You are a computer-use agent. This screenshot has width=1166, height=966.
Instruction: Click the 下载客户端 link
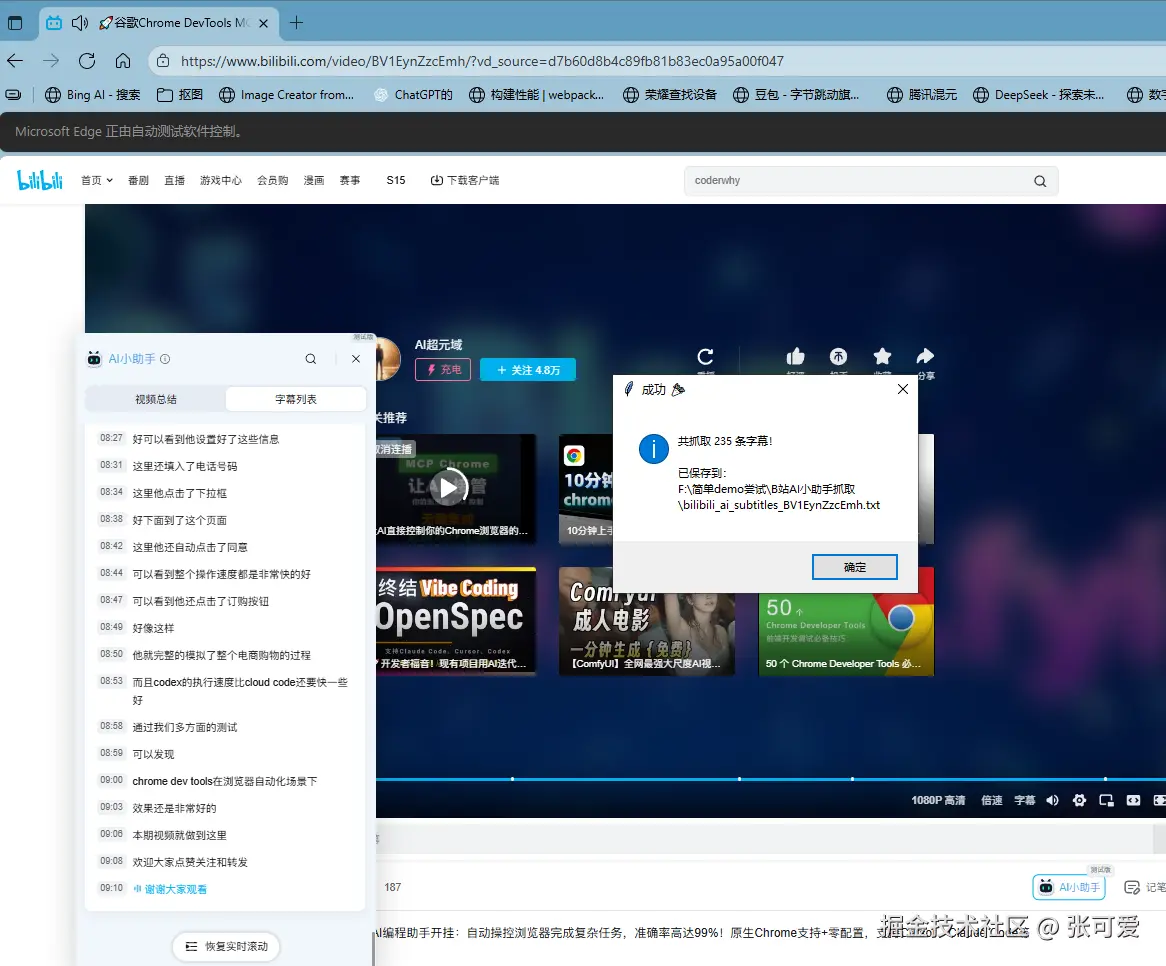(x=465, y=180)
